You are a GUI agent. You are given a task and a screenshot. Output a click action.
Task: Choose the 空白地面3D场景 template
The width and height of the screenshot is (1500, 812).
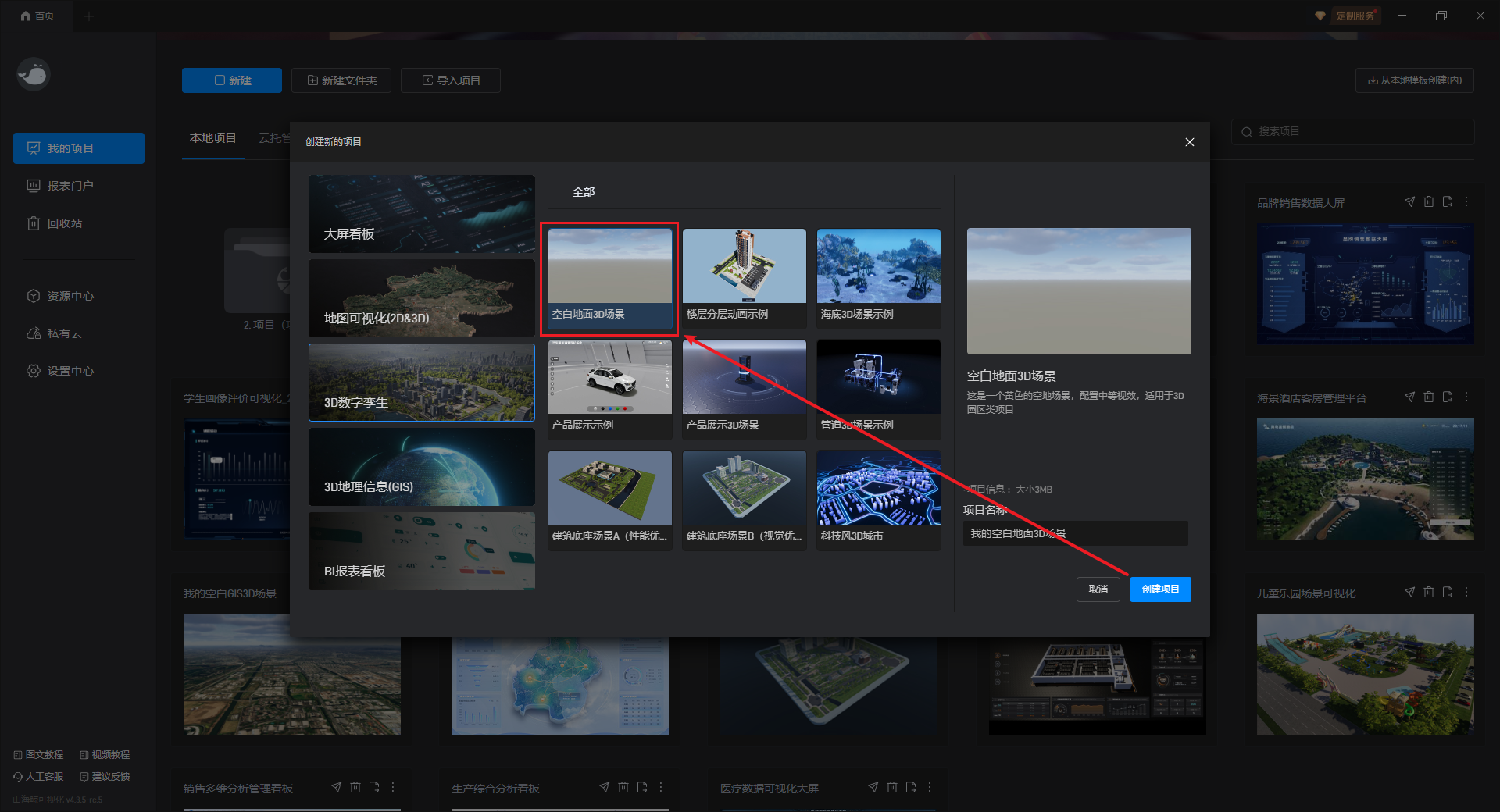click(x=610, y=279)
